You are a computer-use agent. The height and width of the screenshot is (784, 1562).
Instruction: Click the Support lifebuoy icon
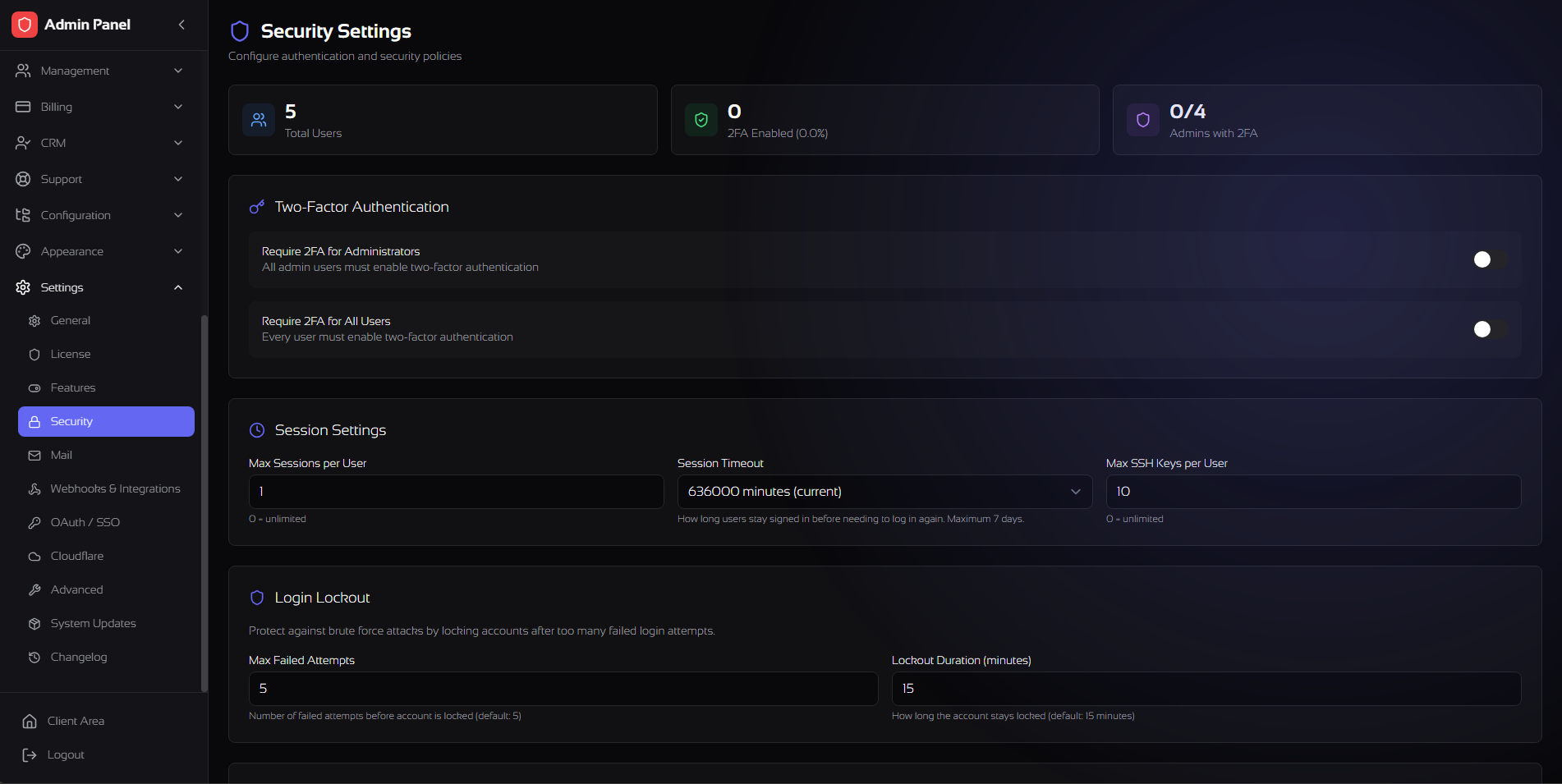point(23,179)
